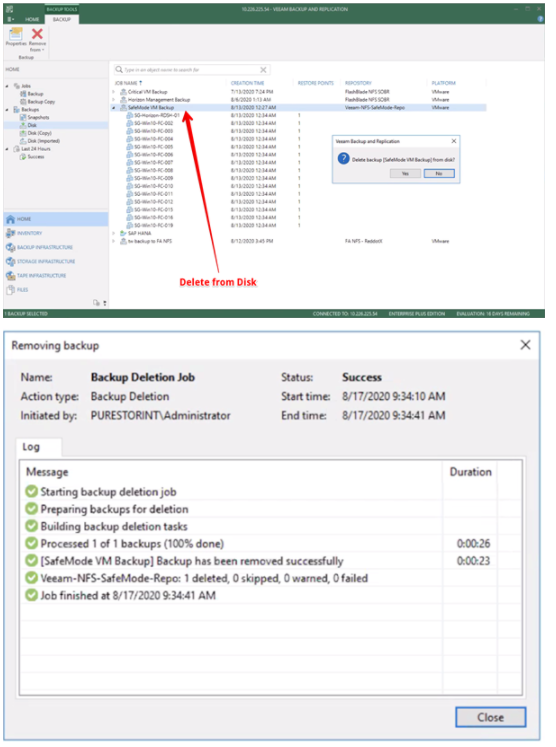
Task: Open the Remove from dropdown in the ribbon
Action: tap(37, 40)
